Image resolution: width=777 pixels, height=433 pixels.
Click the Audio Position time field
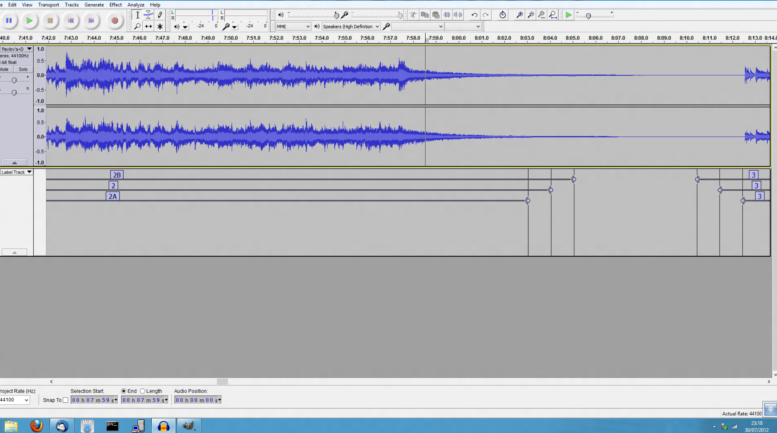pos(198,400)
